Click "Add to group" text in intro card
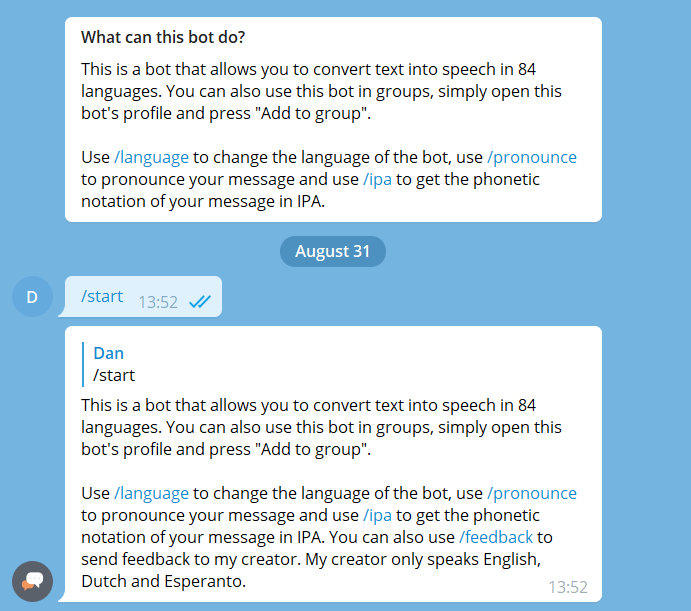The height and width of the screenshot is (611, 691). pos(313,113)
